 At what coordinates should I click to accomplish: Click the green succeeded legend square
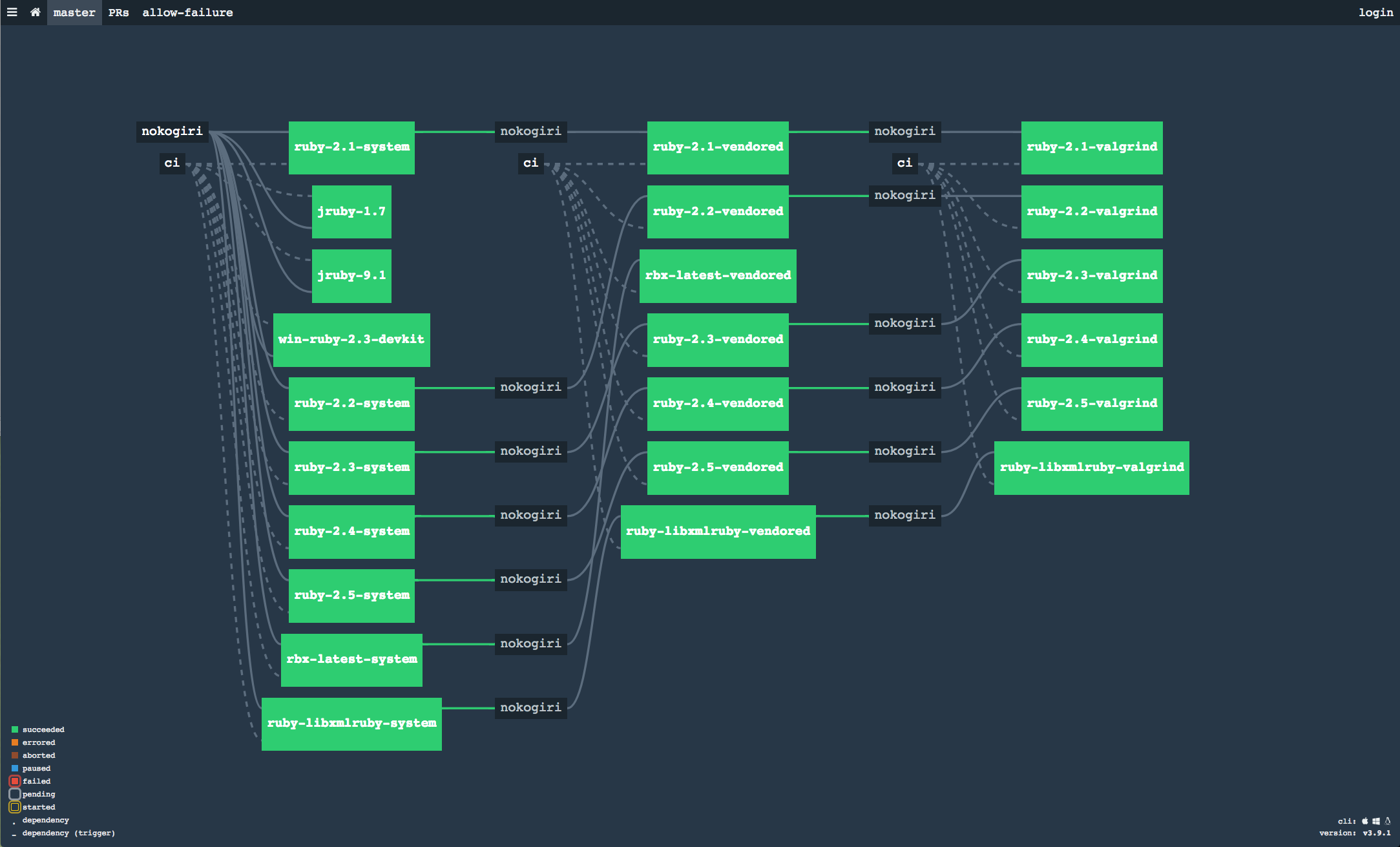tap(15, 729)
